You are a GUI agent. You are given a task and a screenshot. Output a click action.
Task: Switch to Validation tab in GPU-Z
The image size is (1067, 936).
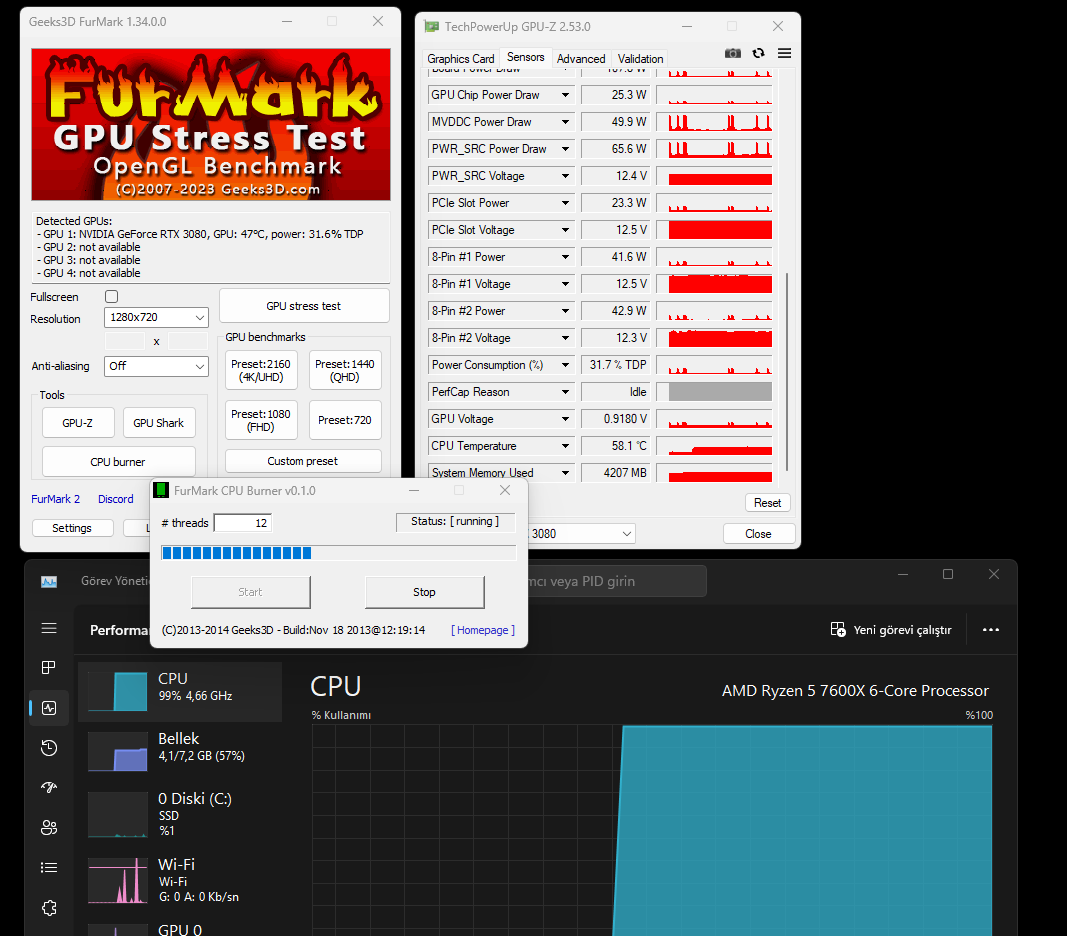[x=640, y=59]
